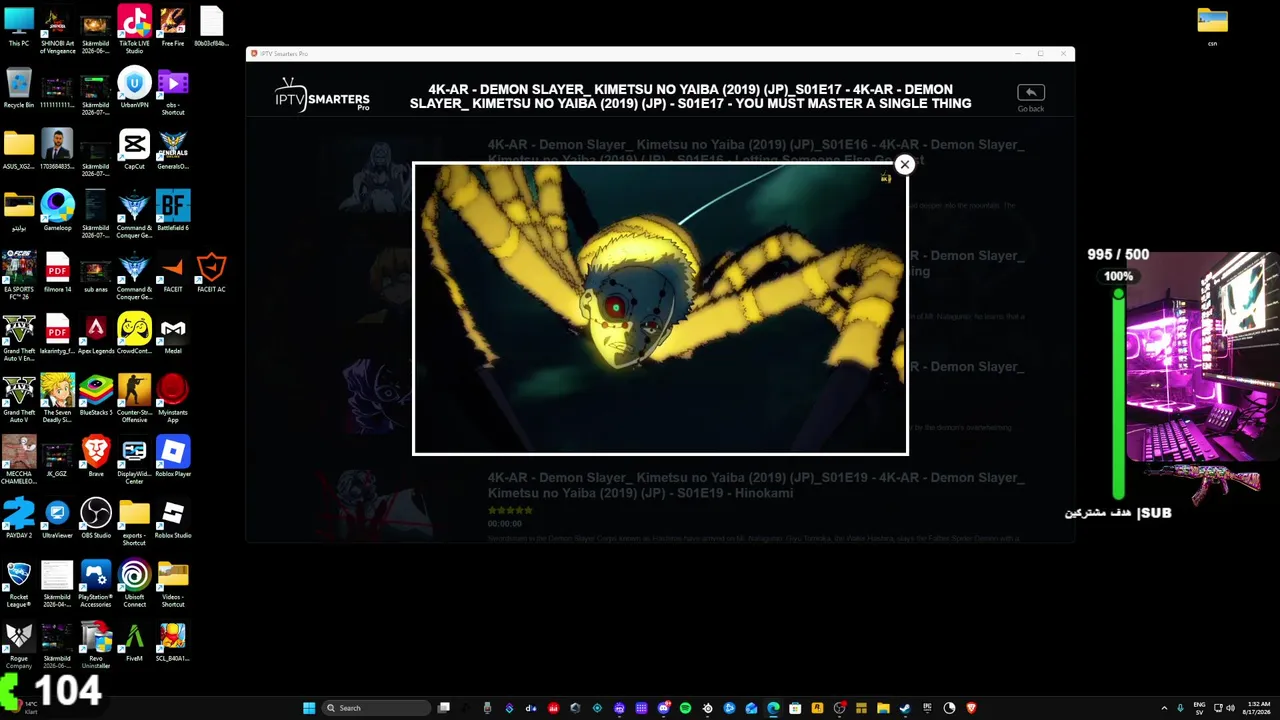Open the Videos shortcut folder
The height and width of the screenshot is (720, 1280).
click(x=173, y=584)
